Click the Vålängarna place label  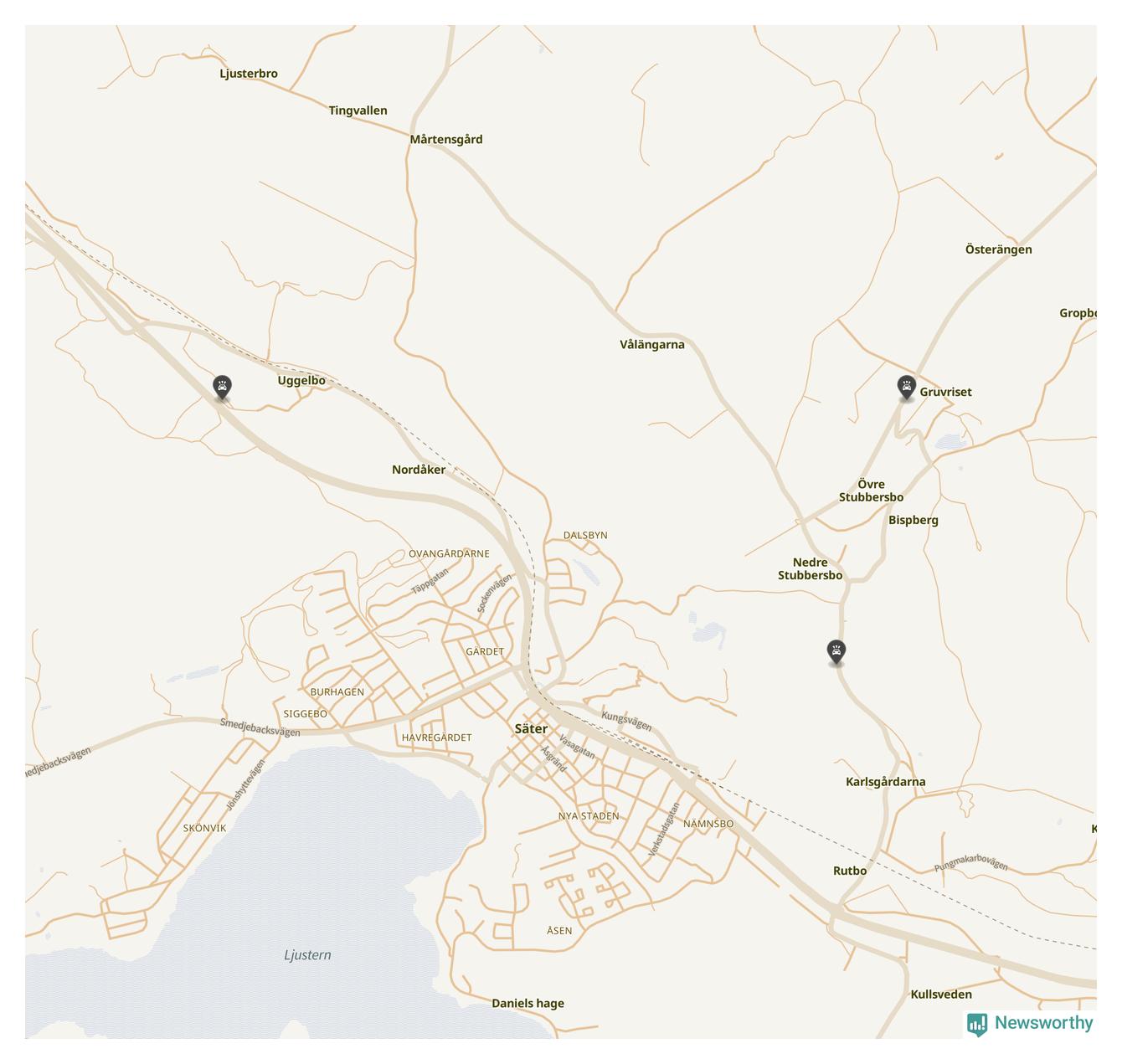point(652,345)
